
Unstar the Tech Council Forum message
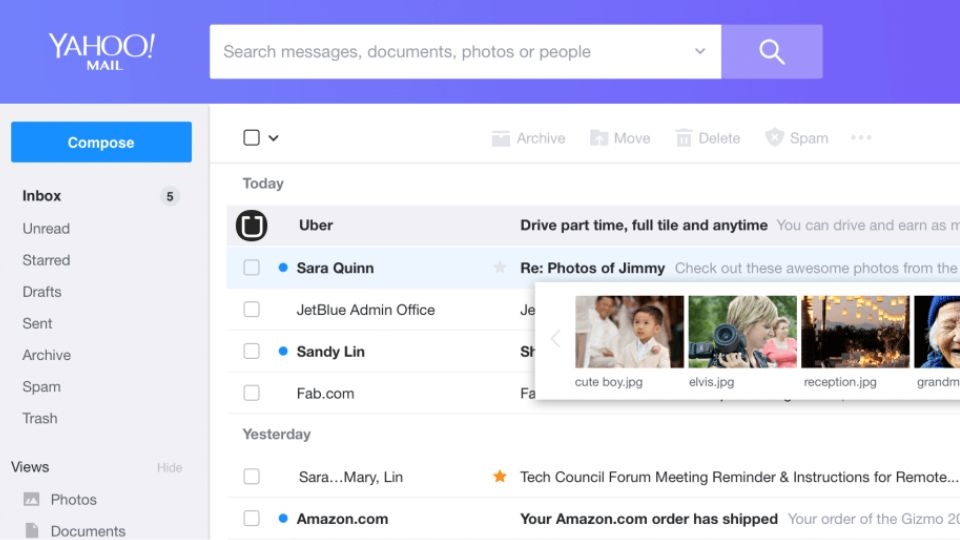pos(500,476)
